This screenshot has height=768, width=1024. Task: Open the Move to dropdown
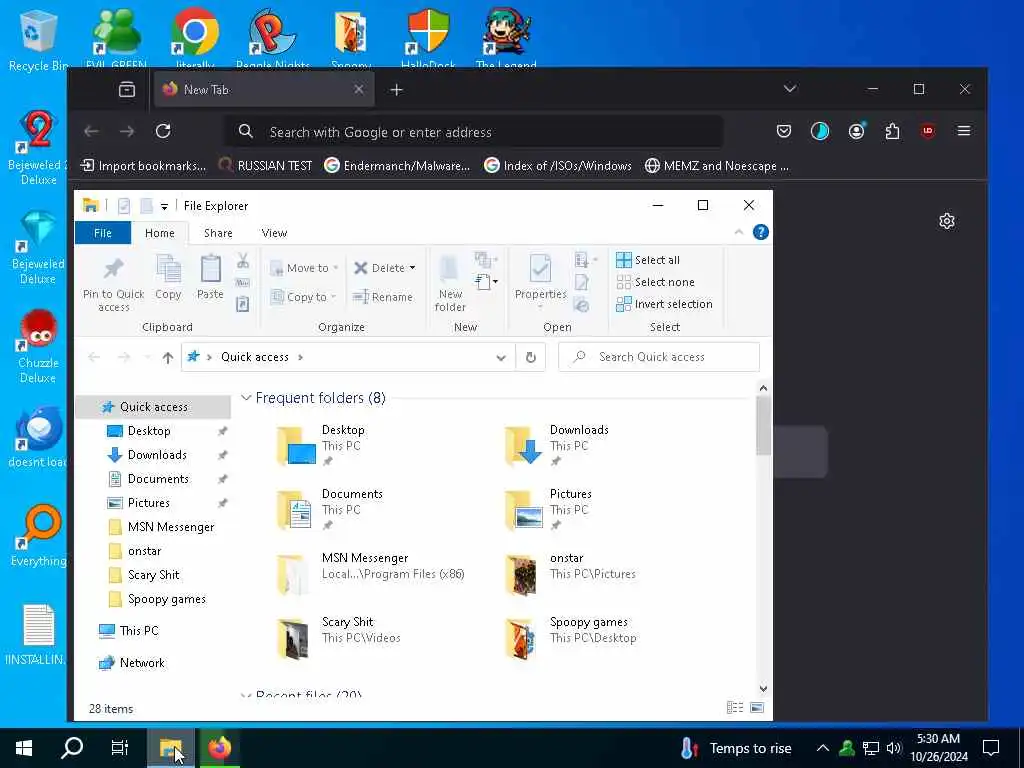pos(304,268)
